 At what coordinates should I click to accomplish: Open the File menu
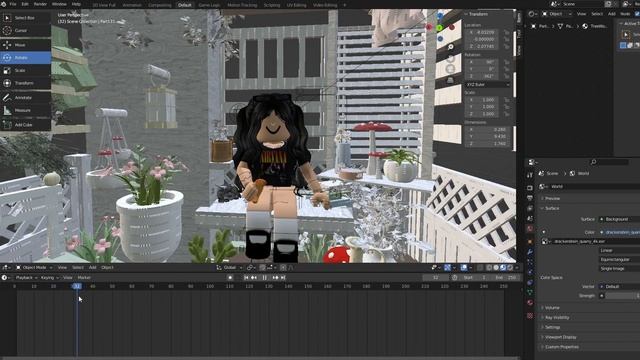(13, 4)
